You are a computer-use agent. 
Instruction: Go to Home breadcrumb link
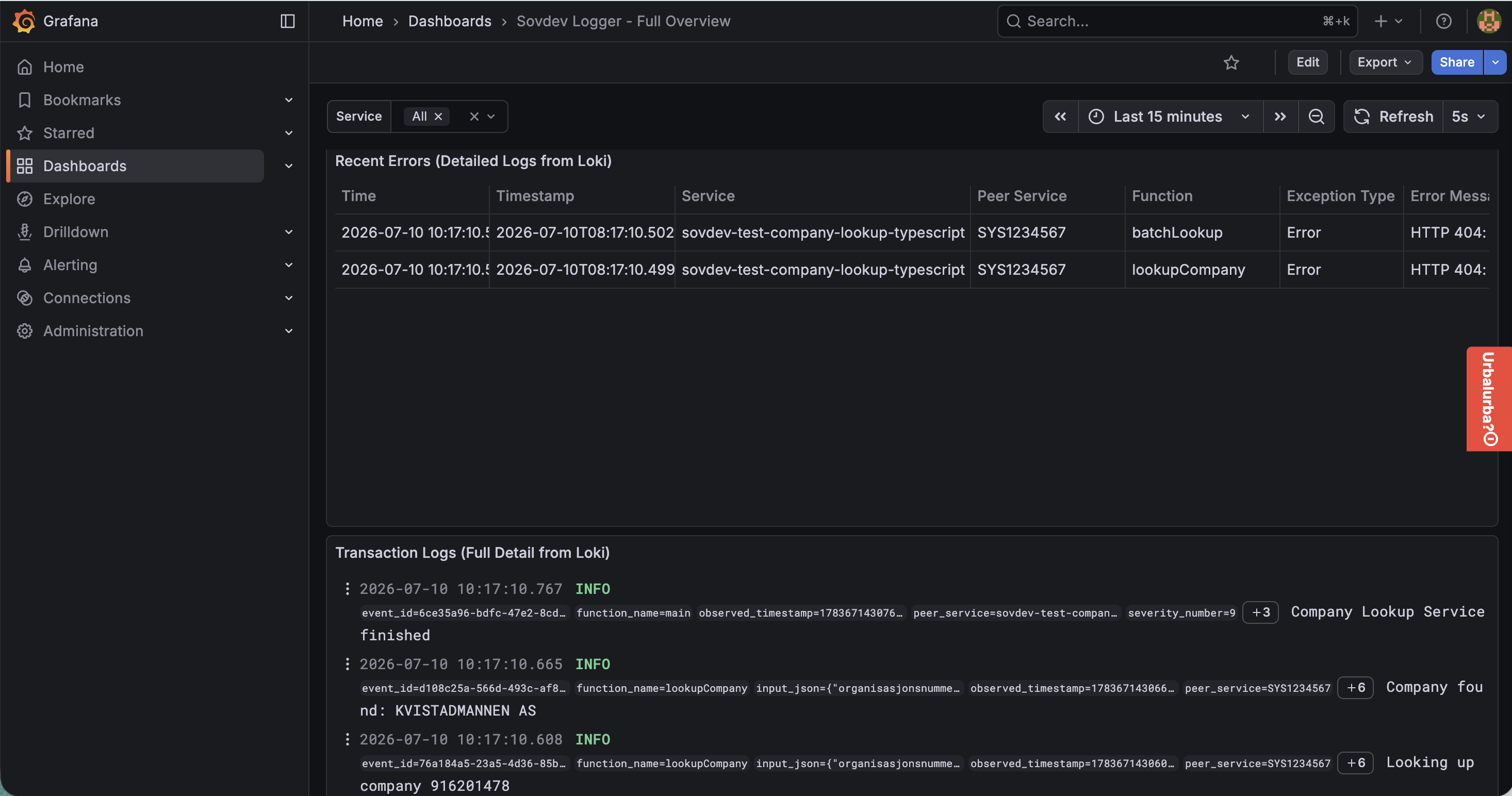click(x=362, y=21)
